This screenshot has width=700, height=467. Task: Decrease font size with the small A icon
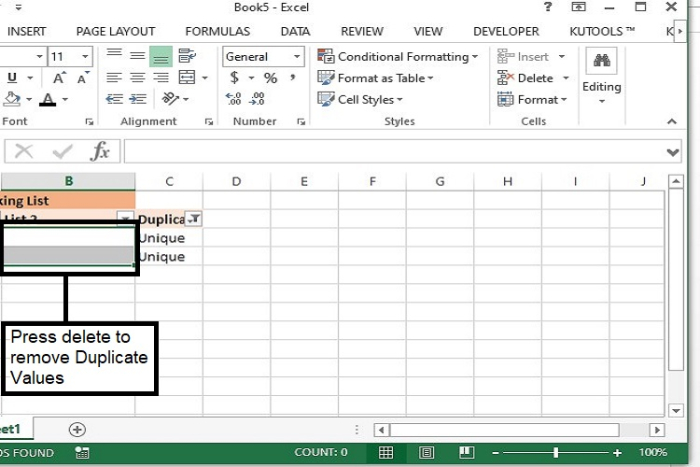coord(83,78)
